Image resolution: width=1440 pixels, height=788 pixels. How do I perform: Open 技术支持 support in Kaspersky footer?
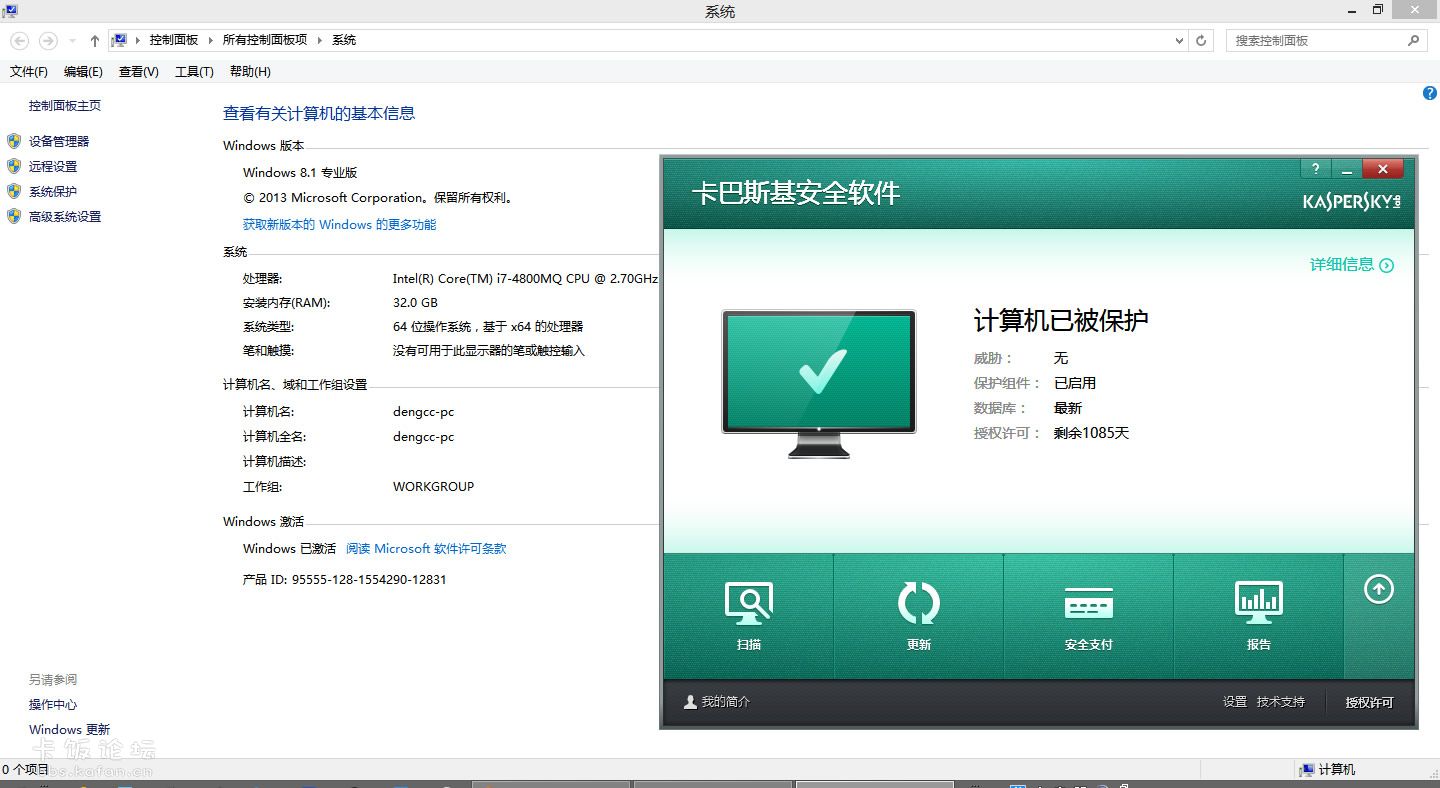tap(1281, 702)
